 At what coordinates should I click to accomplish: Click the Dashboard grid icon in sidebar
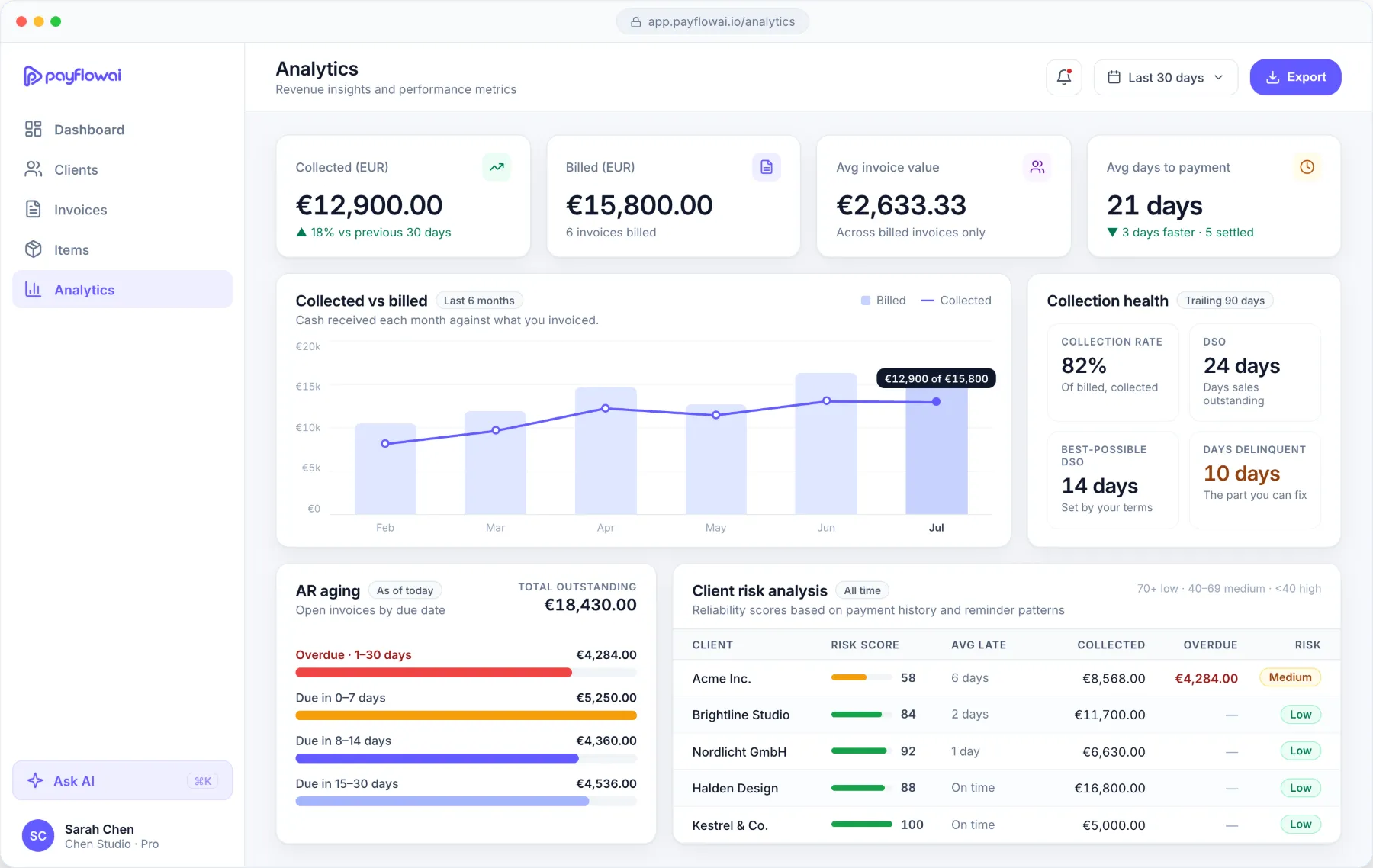tap(34, 129)
